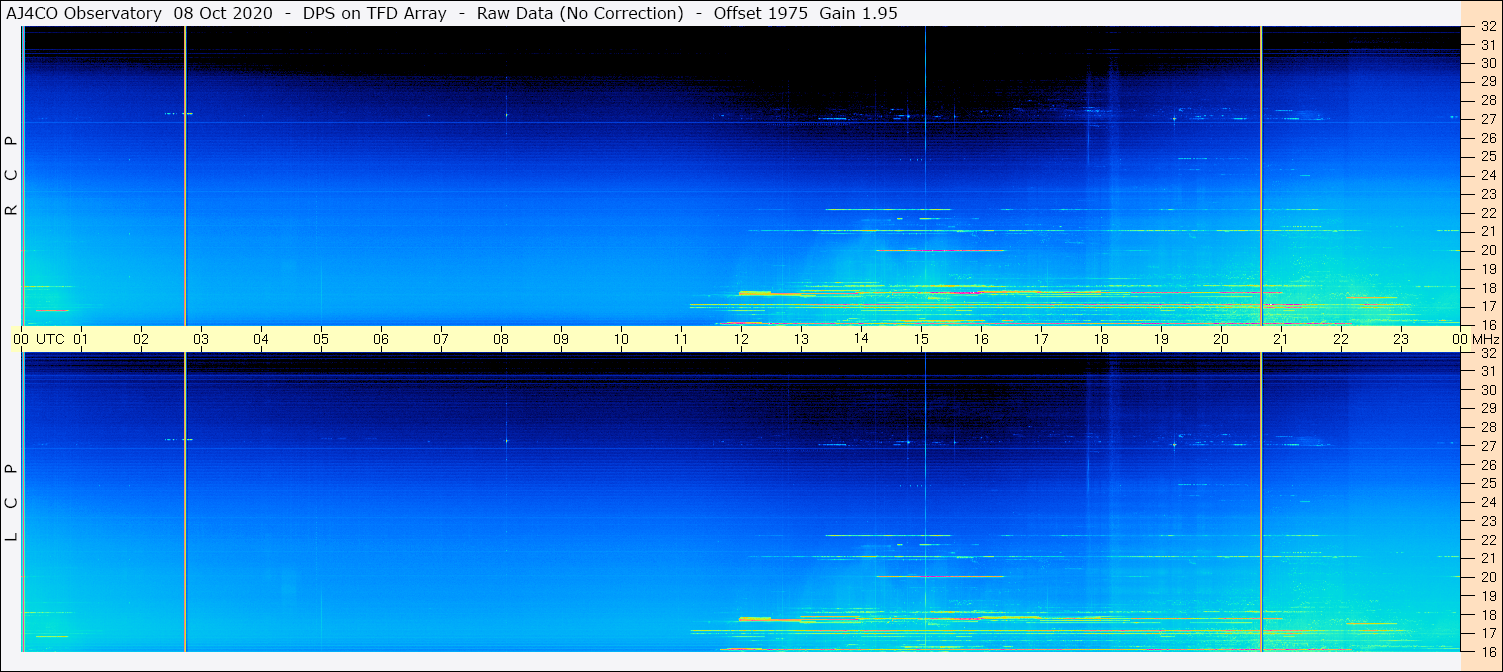Click the "UTC" label on time axis

click(51, 339)
